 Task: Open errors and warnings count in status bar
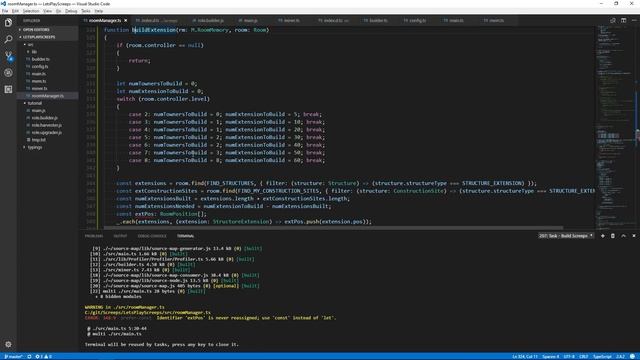click(43, 357)
